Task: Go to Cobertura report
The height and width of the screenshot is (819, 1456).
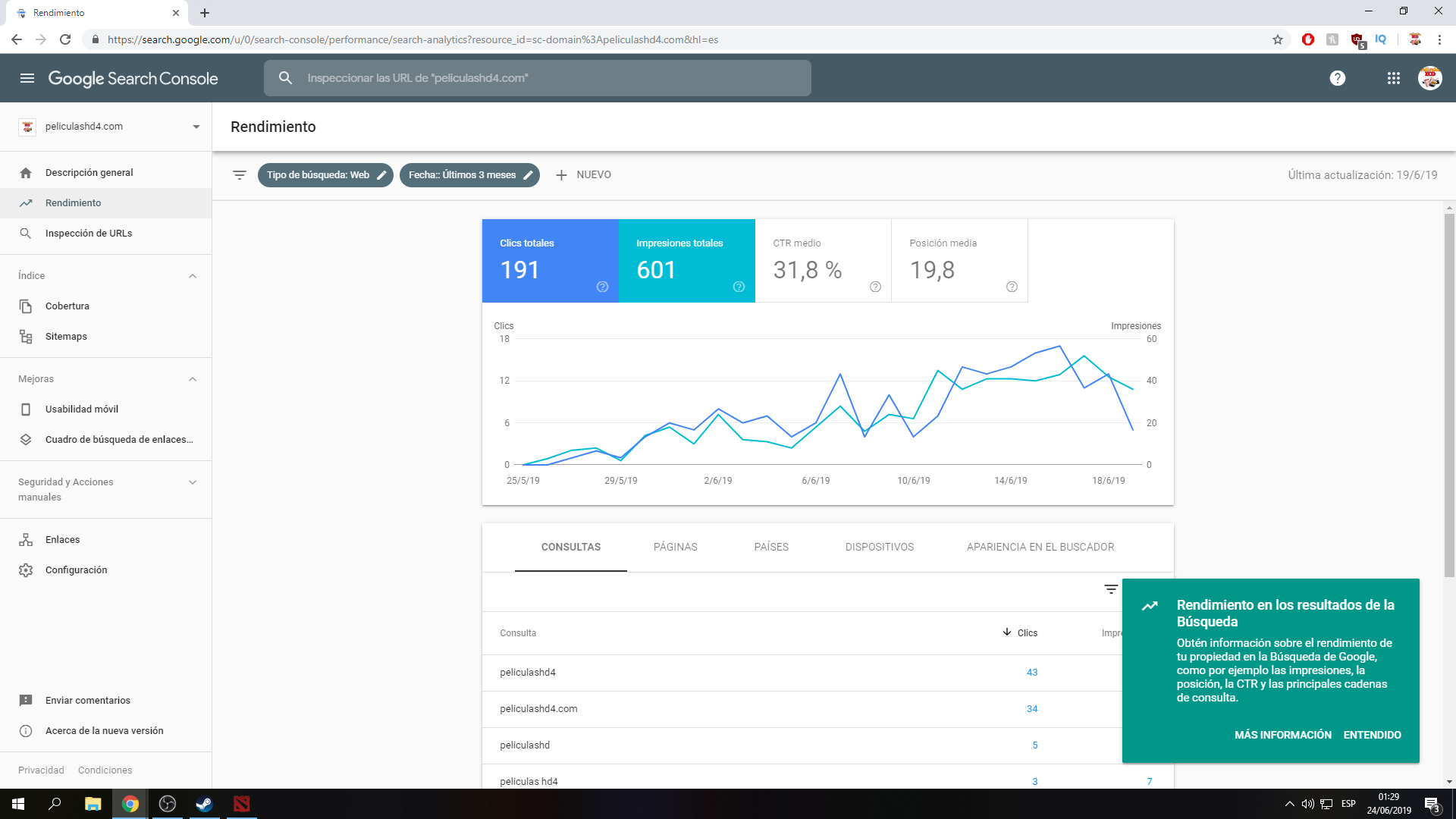Action: tap(105, 306)
